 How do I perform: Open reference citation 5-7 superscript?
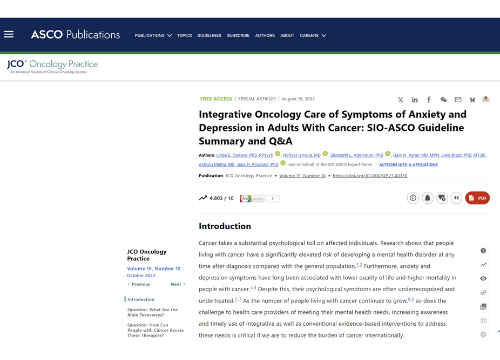(x=238, y=299)
